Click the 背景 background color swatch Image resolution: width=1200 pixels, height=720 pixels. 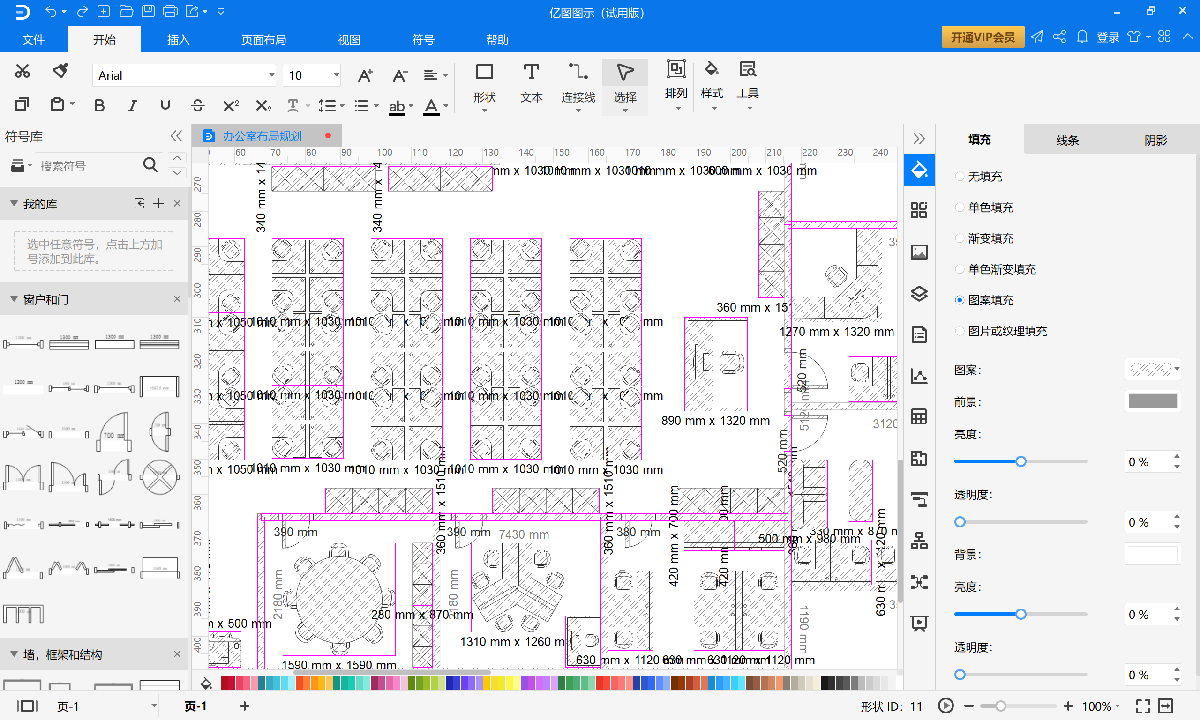pyautogui.click(x=1153, y=553)
